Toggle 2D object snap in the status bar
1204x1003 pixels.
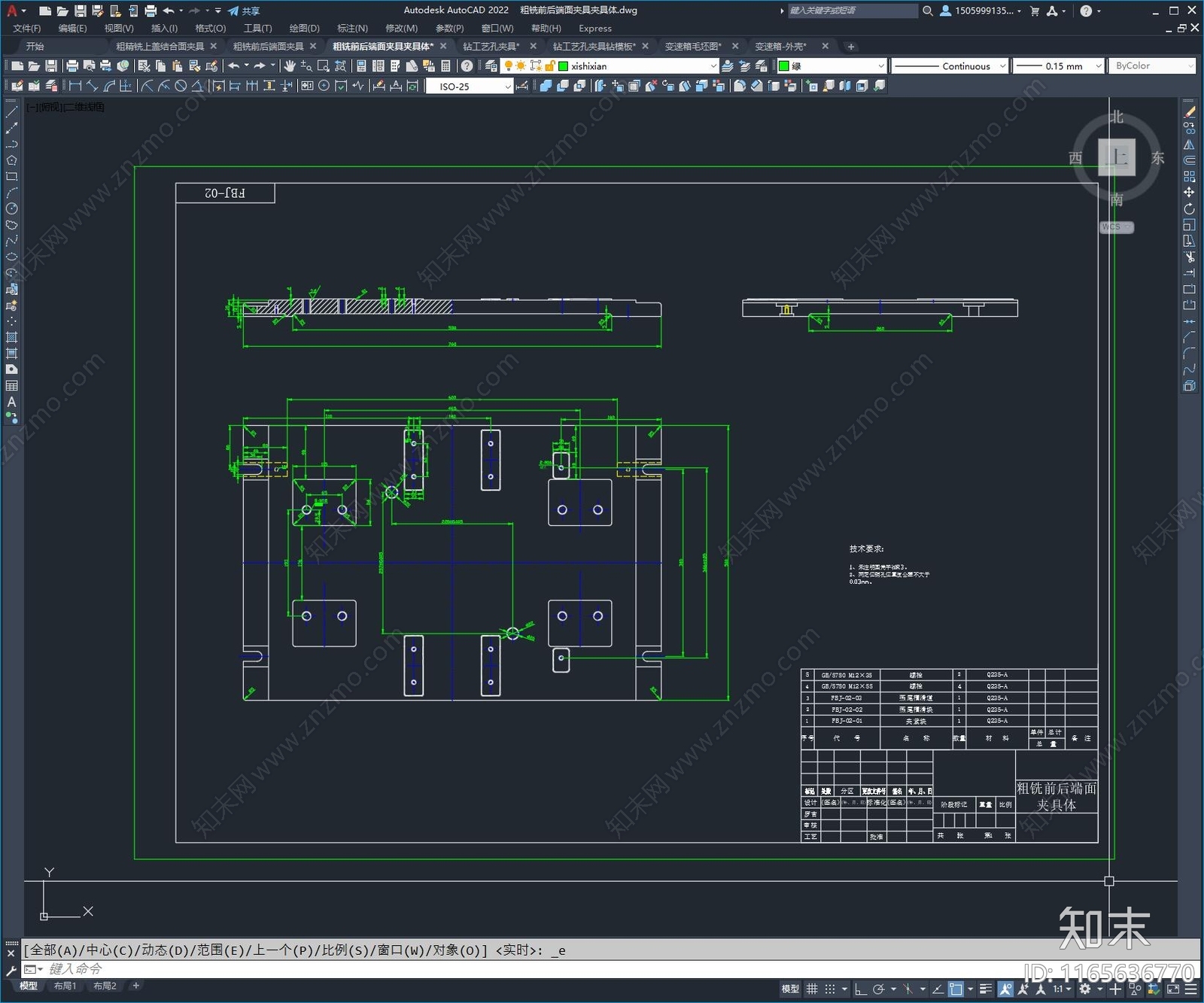956,989
